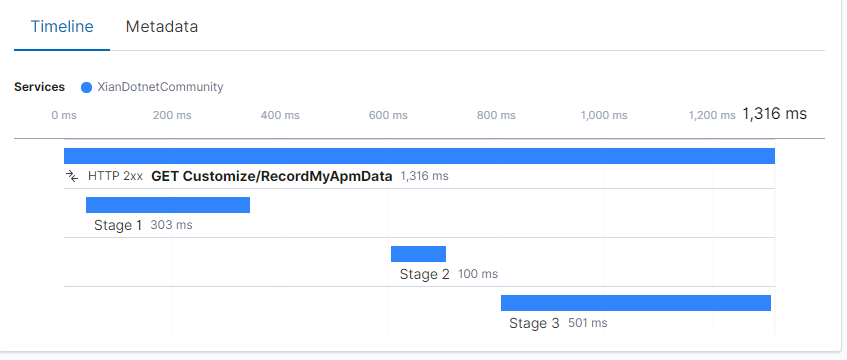The width and height of the screenshot is (847, 360).
Task: Open GET Customize/RecordMyApmData transaction details
Action: coord(272,176)
